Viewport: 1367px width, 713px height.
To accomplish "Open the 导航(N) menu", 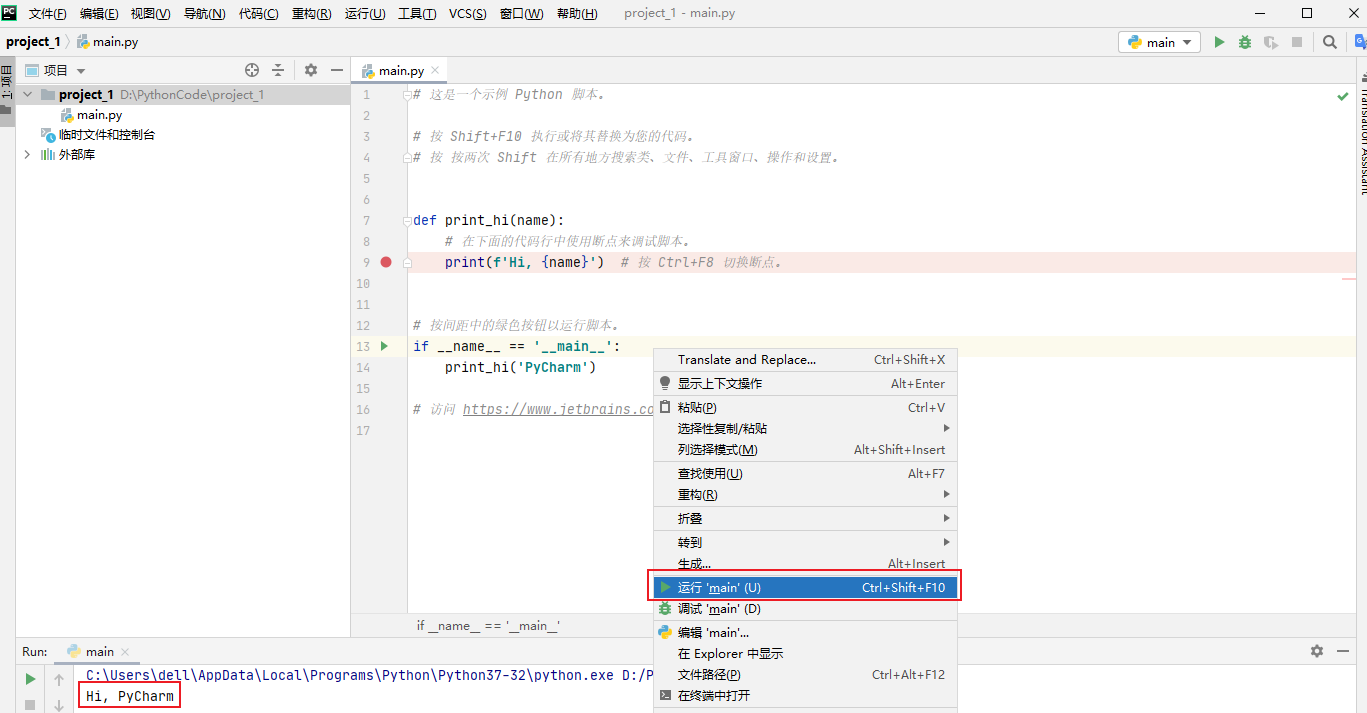I will coord(204,14).
